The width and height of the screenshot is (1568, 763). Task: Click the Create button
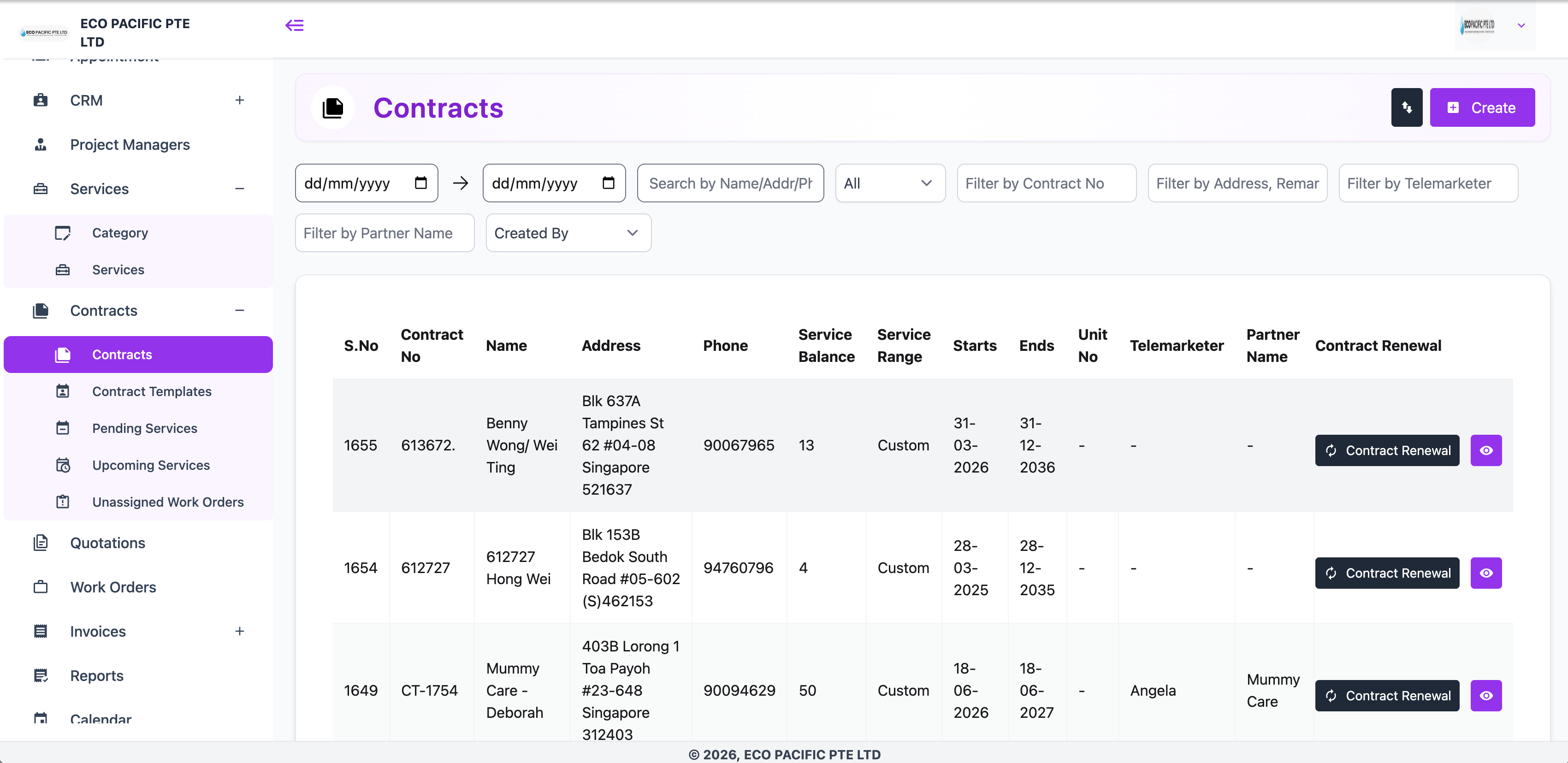click(1482, 107)
